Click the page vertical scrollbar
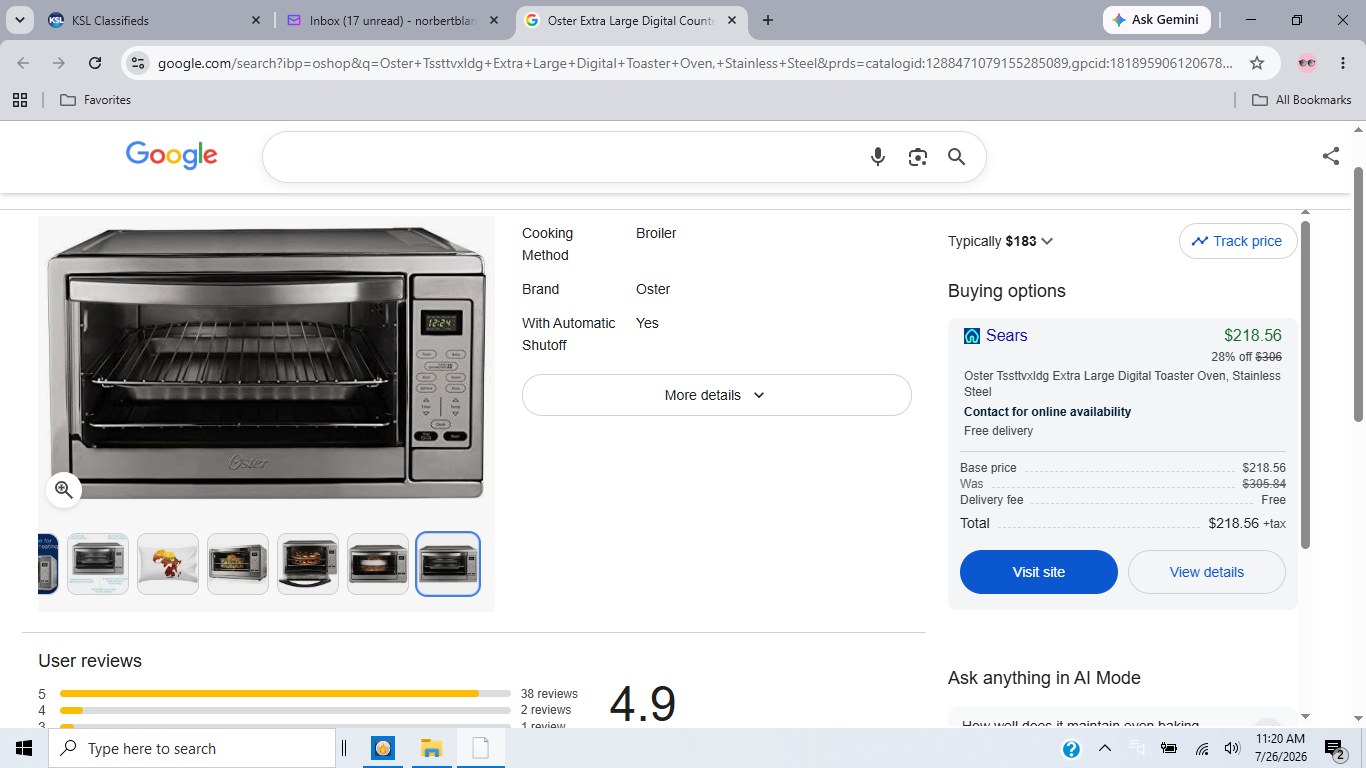Screen dimensions: 1366x768 pyautogui.click(x=1358, y=295)
